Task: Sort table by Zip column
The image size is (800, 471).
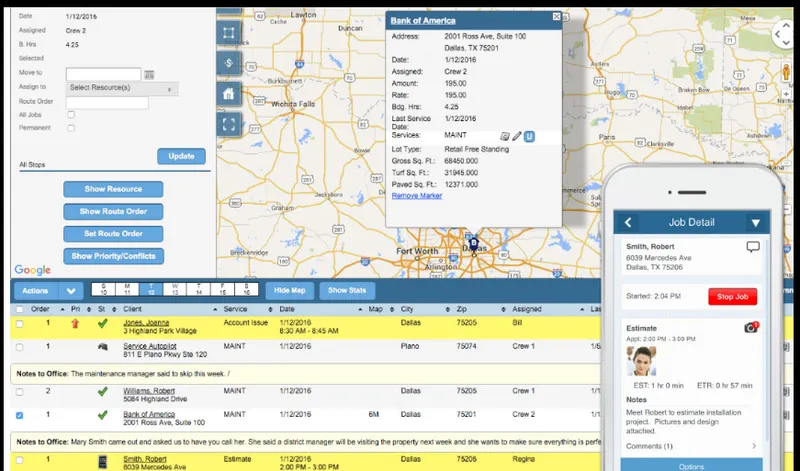Action: pos(461,309)
